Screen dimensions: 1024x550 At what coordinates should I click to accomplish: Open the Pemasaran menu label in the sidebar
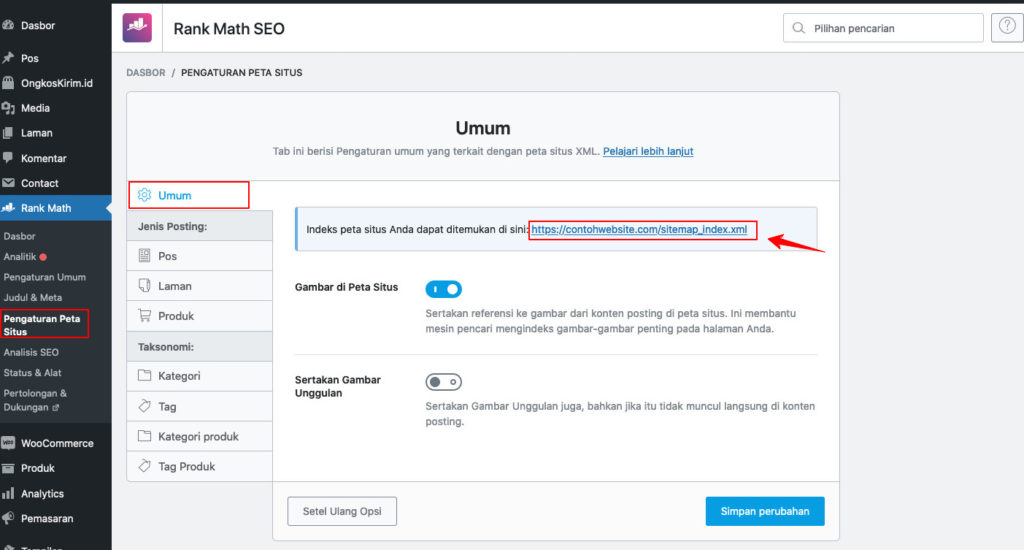click(x=47, y=519)
